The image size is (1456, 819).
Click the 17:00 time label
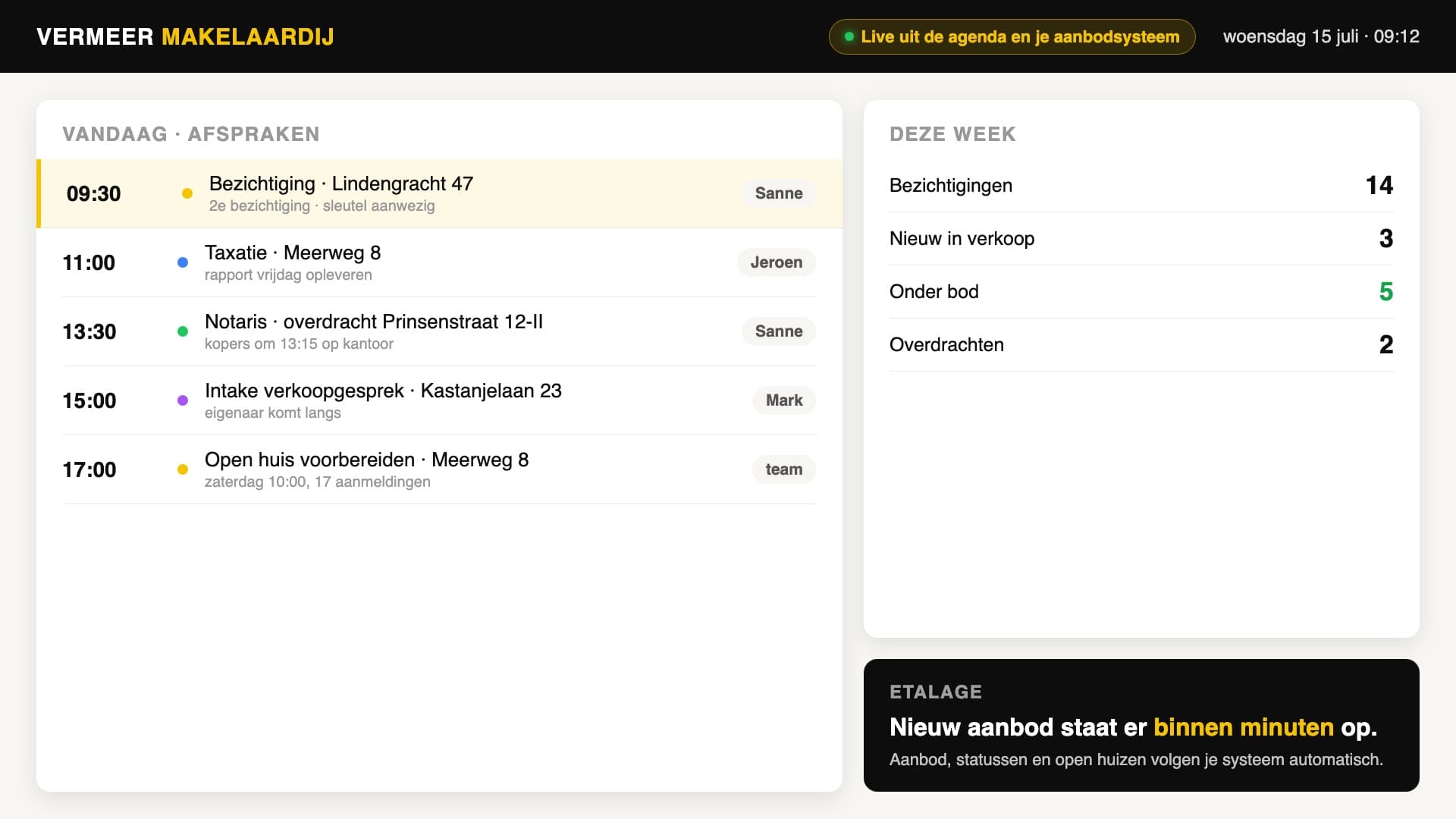(89, 469)
